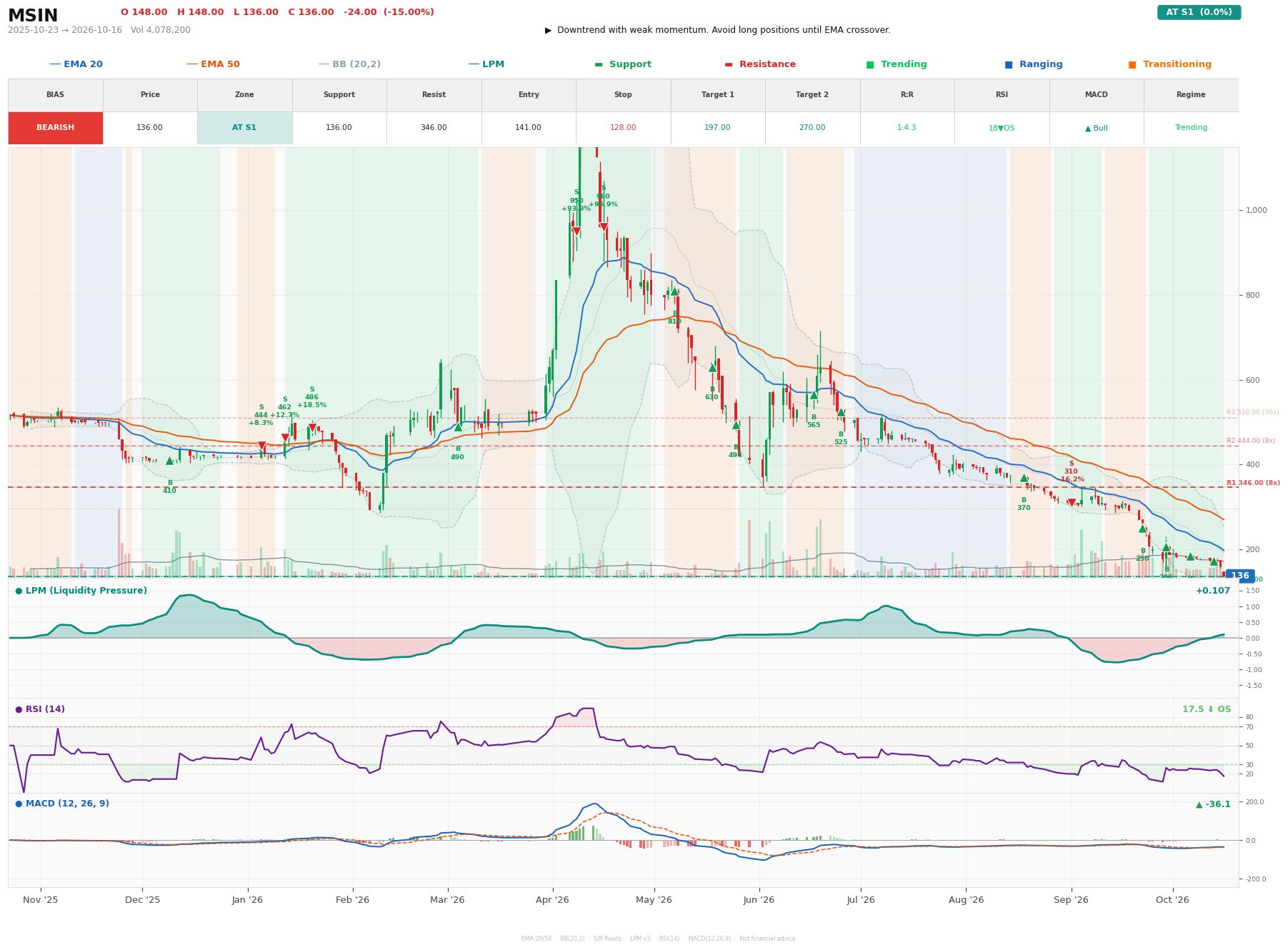The image size is (1288, 950).
Task: Toggle the Resistance legend entry
Action: pyautogui.click(x=760, y=64)
